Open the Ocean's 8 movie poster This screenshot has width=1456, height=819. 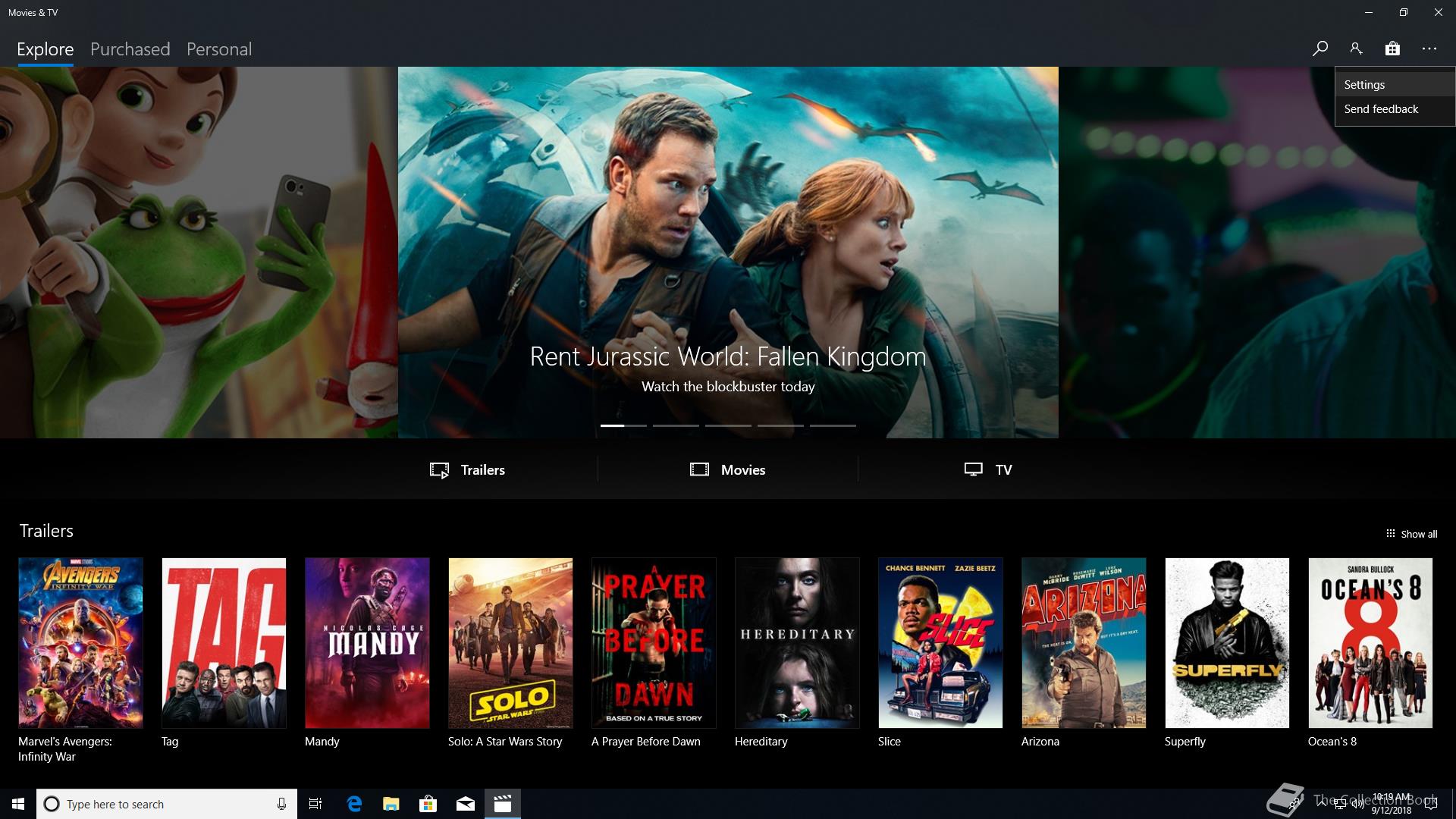pos(1370,643)
